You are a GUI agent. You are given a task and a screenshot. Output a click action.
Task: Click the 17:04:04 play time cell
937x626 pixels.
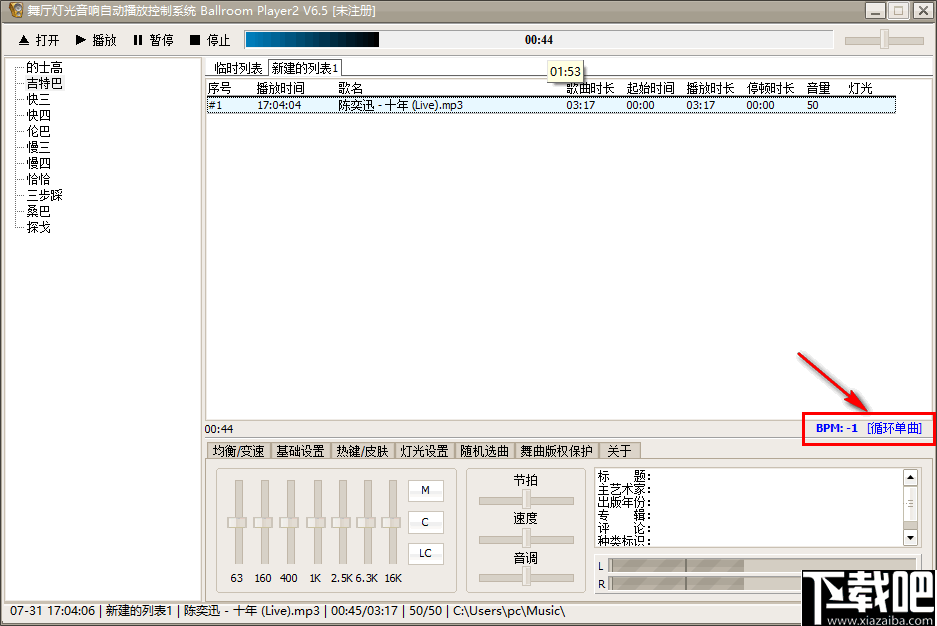coord(279,105)
